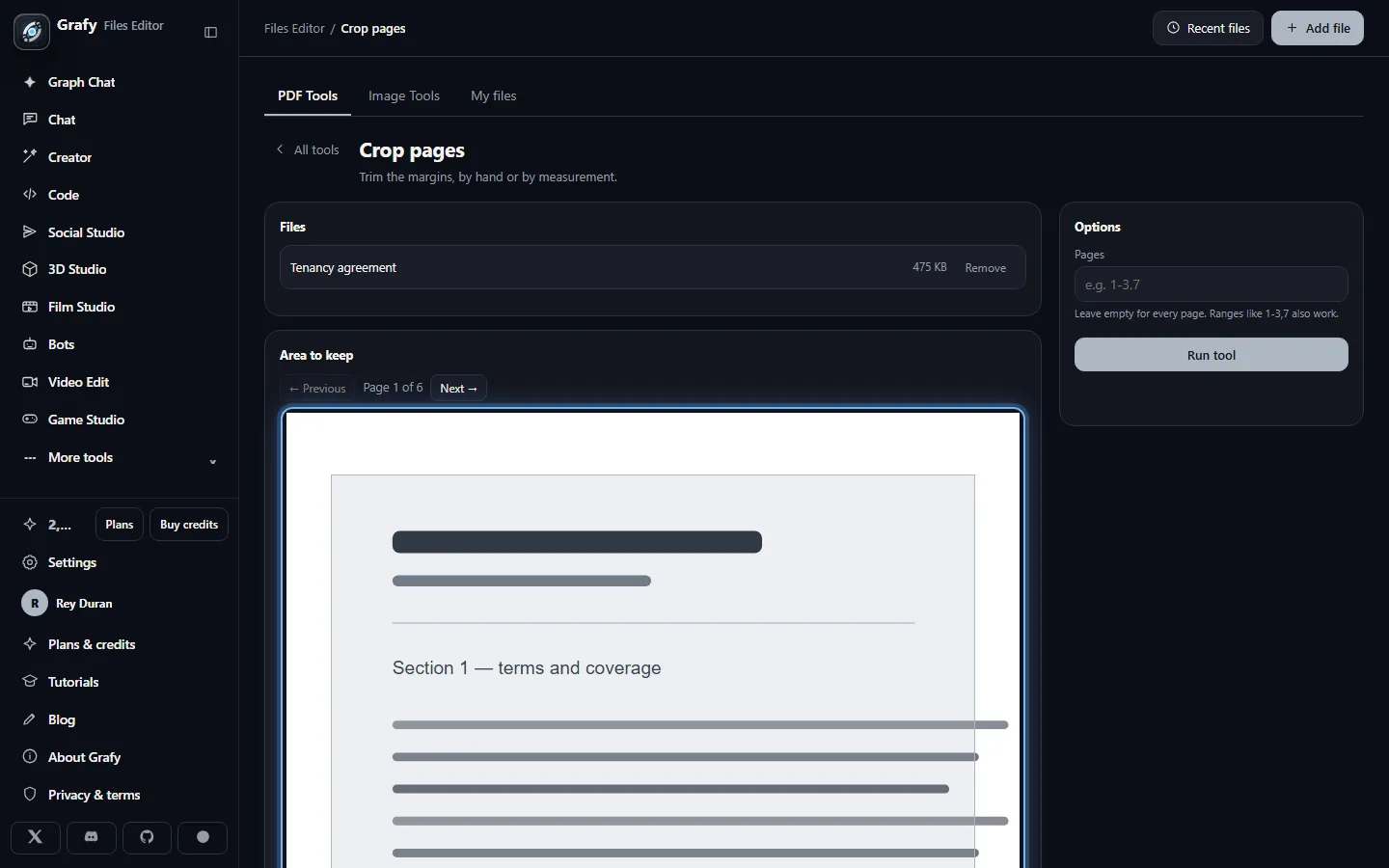1389x868 pixels.
Task: Open the Discord link
Action: point(92,837)
